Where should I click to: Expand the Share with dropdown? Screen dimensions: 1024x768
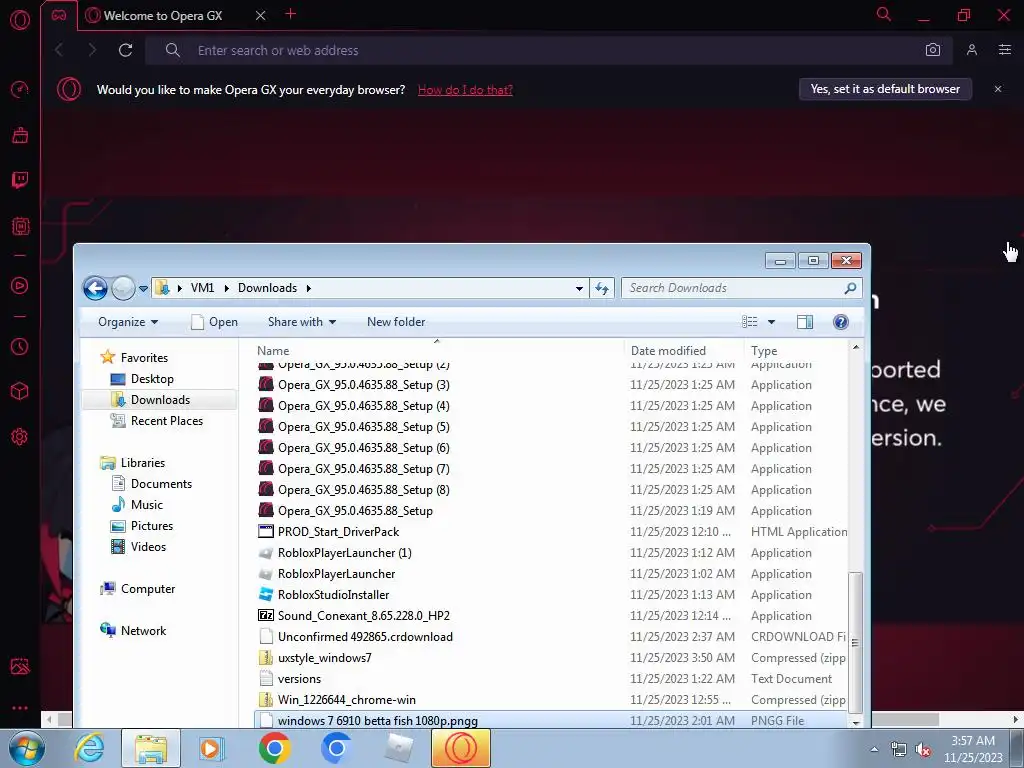pyautogui.click(x=302, y=322)
